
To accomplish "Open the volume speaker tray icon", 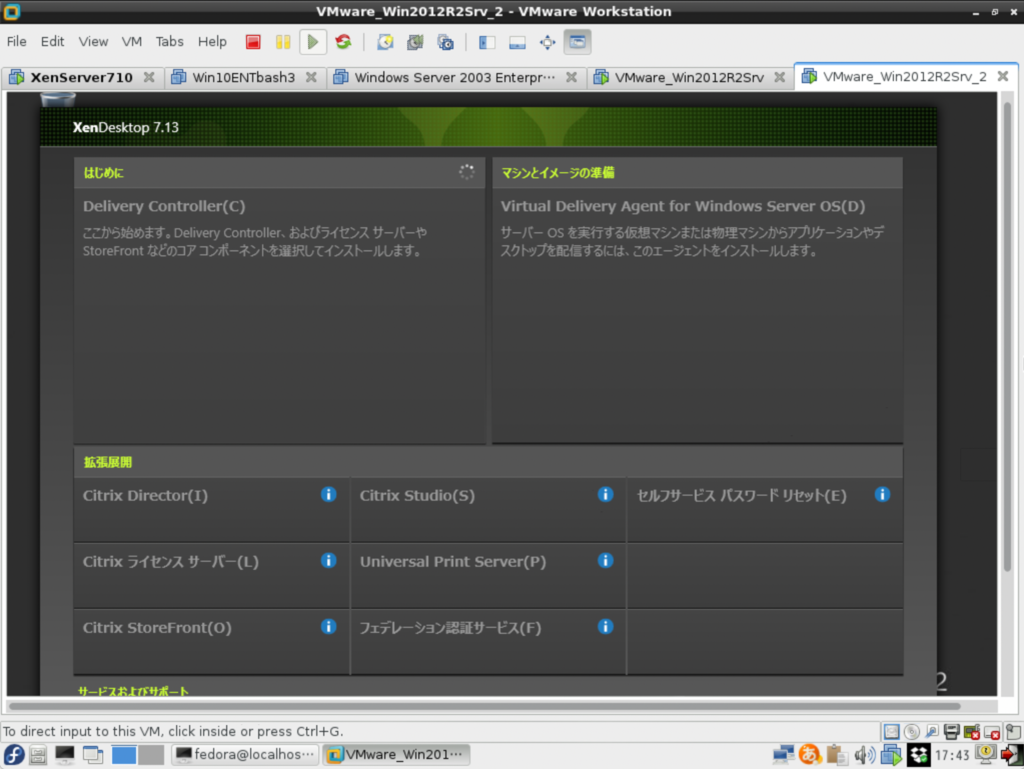I will coord(864,755).
